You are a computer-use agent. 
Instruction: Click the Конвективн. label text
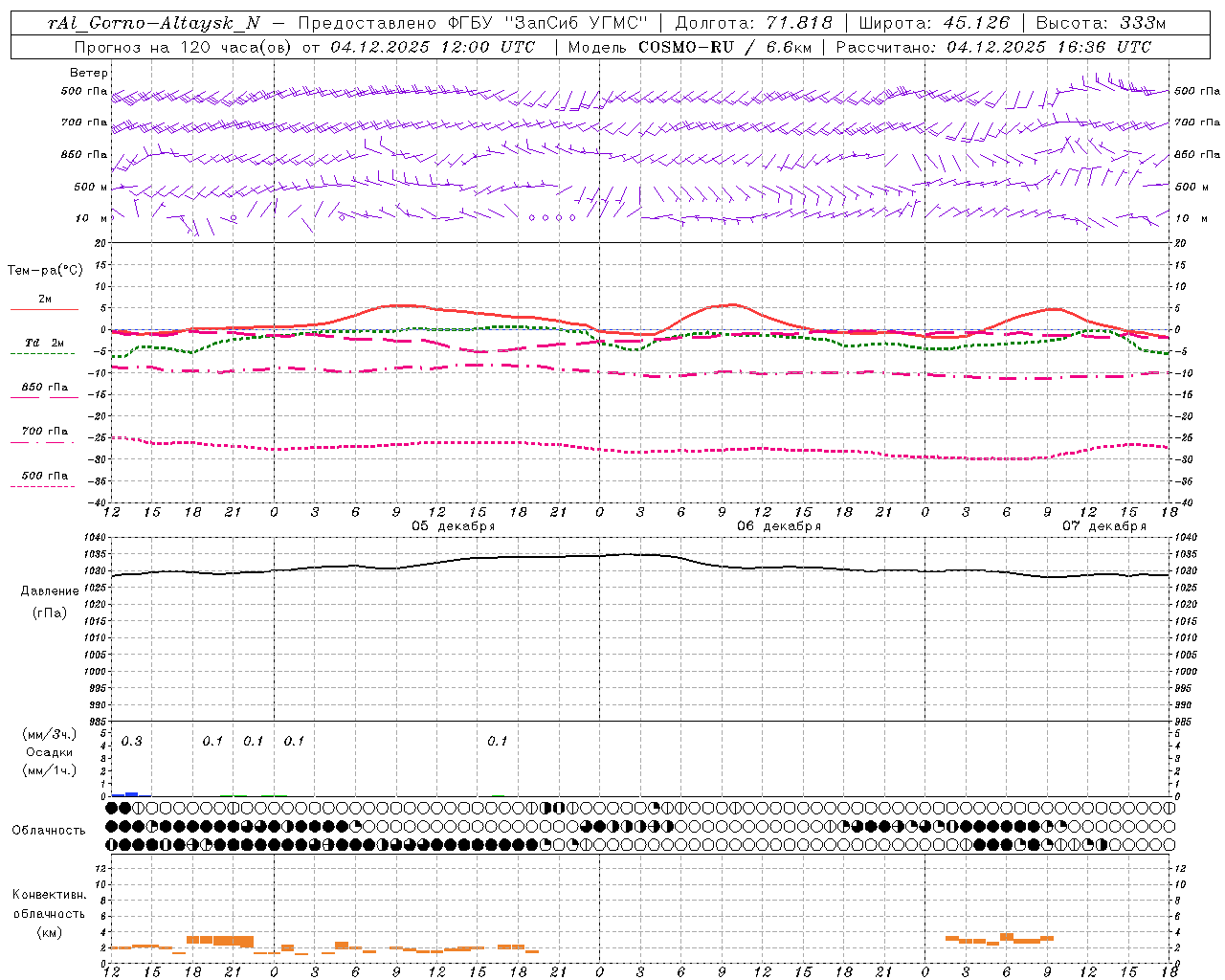coord(50,895)
